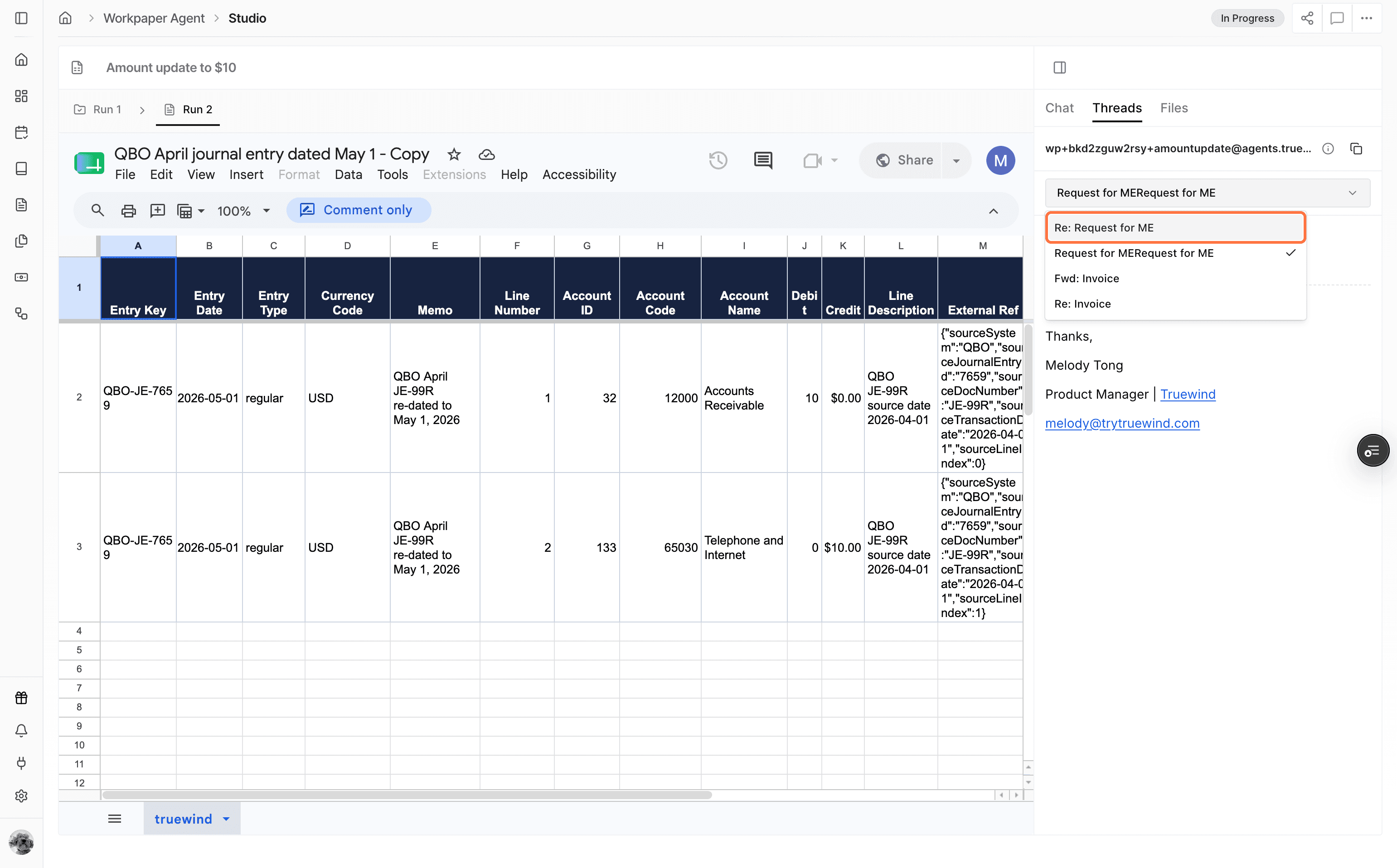Open the more options ellipsis menu
Image resolution: width=1397 pixels, height=868 pixels.
(1367, 18)
